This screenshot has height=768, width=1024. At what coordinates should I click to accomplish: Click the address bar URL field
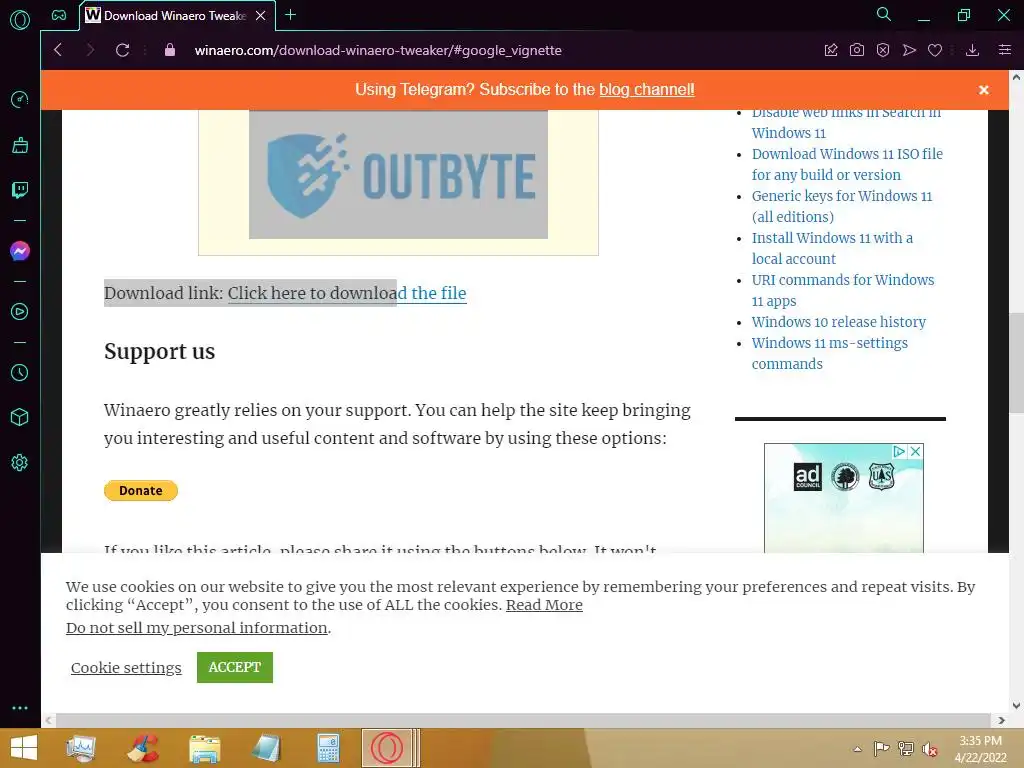coord(377,50)
